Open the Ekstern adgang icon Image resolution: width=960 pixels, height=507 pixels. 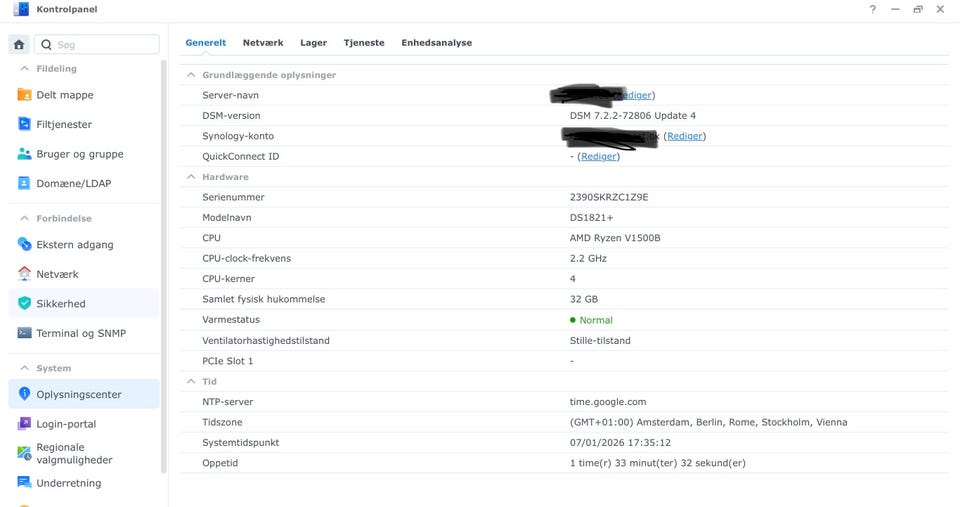click(24, 244)
